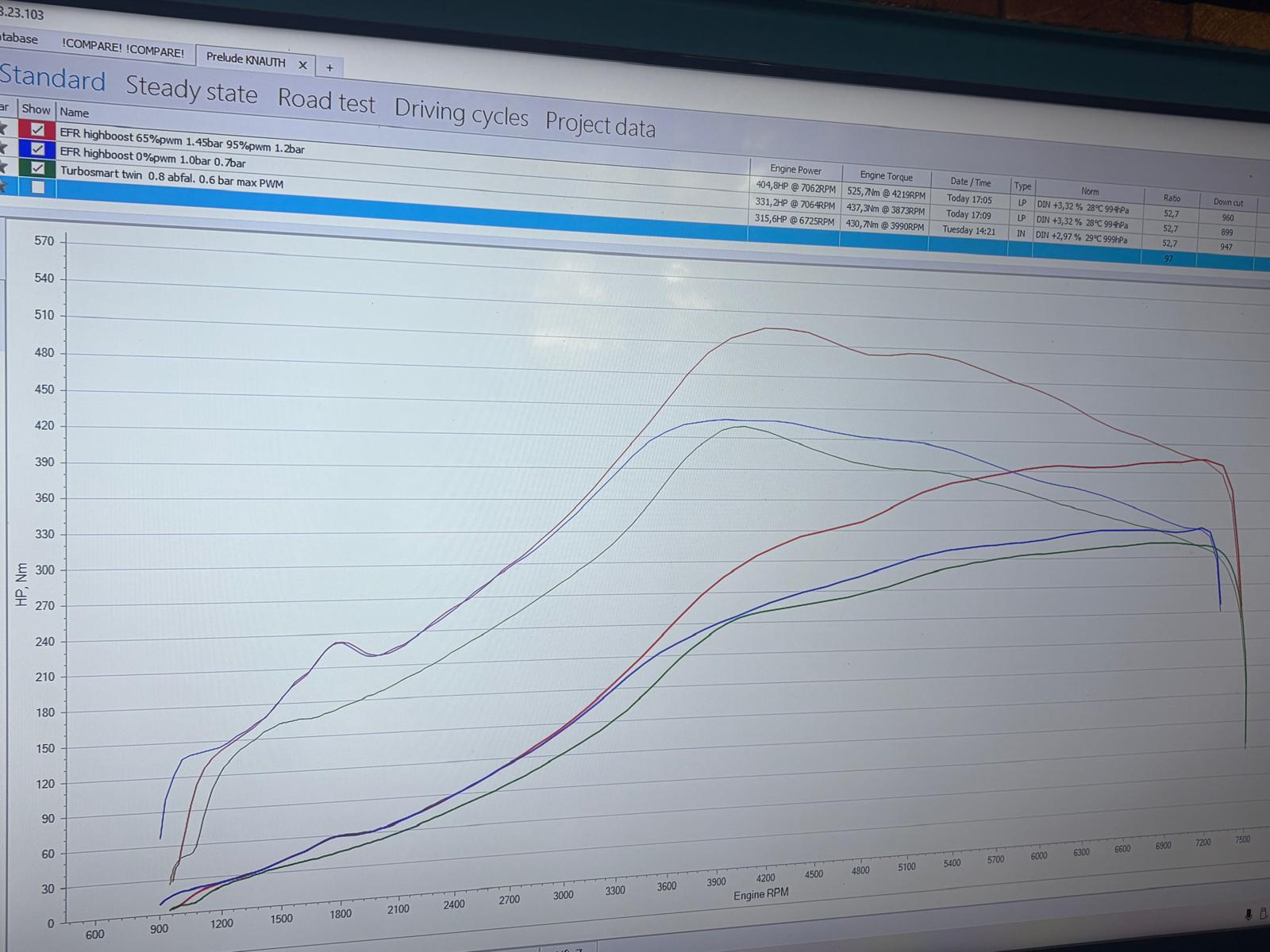Check the empty Show box in the blank row
Screen dimensions: 1270x952
coord(37,187)
